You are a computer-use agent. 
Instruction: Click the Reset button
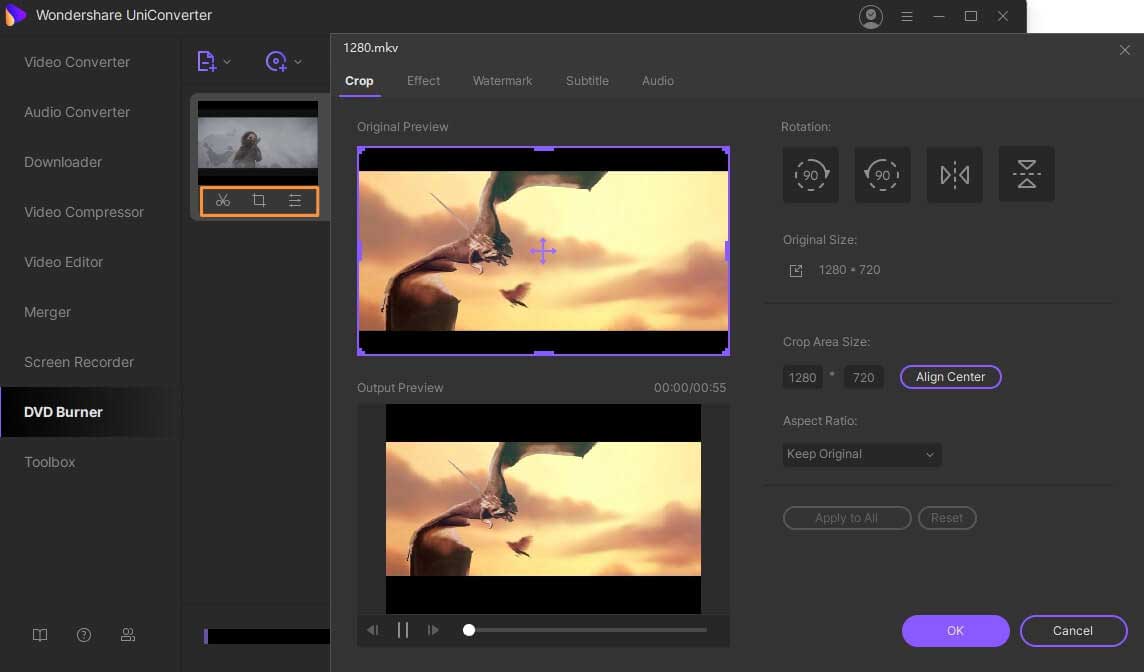947,518
